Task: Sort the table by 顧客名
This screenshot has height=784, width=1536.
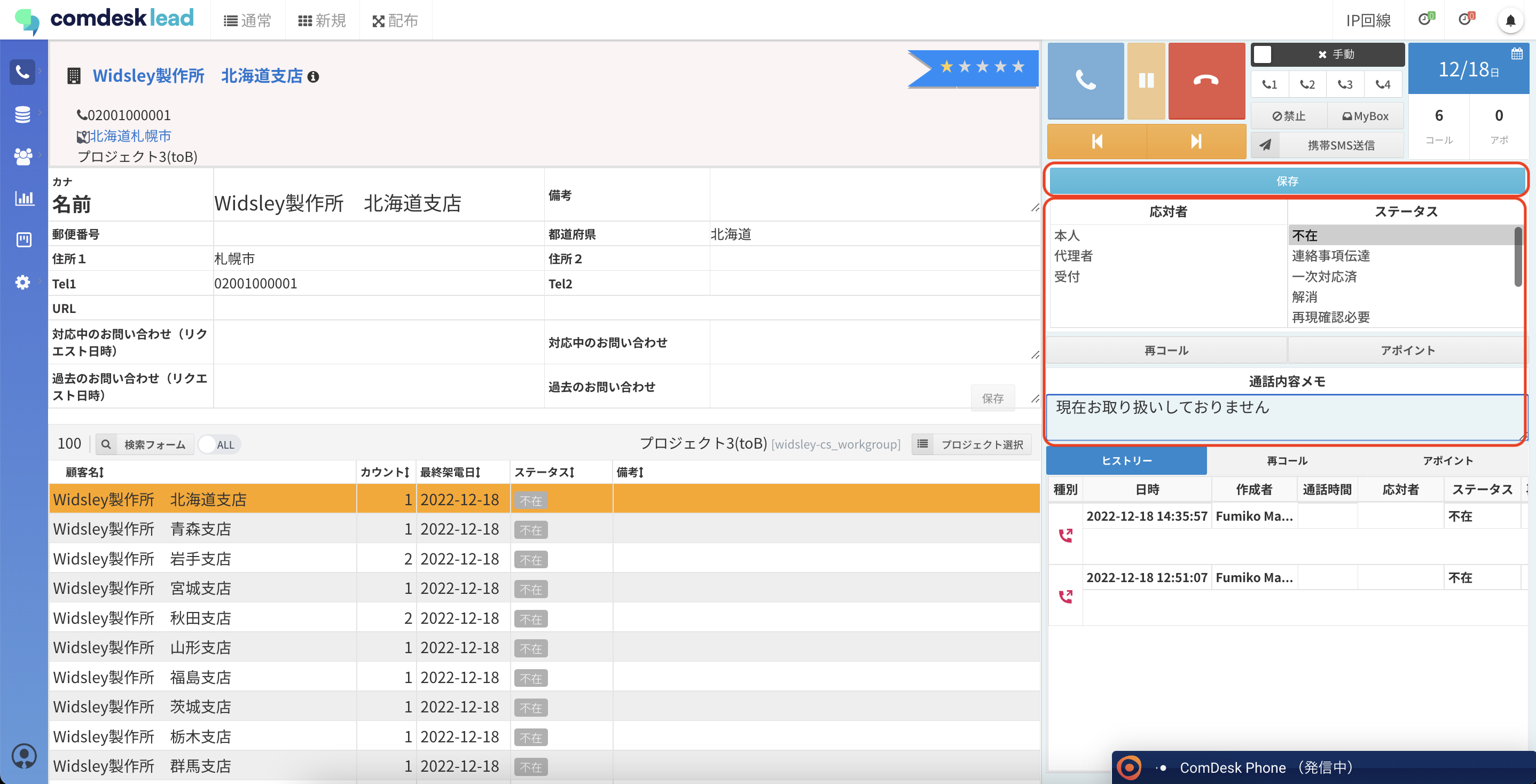Action: coord(85,472)
